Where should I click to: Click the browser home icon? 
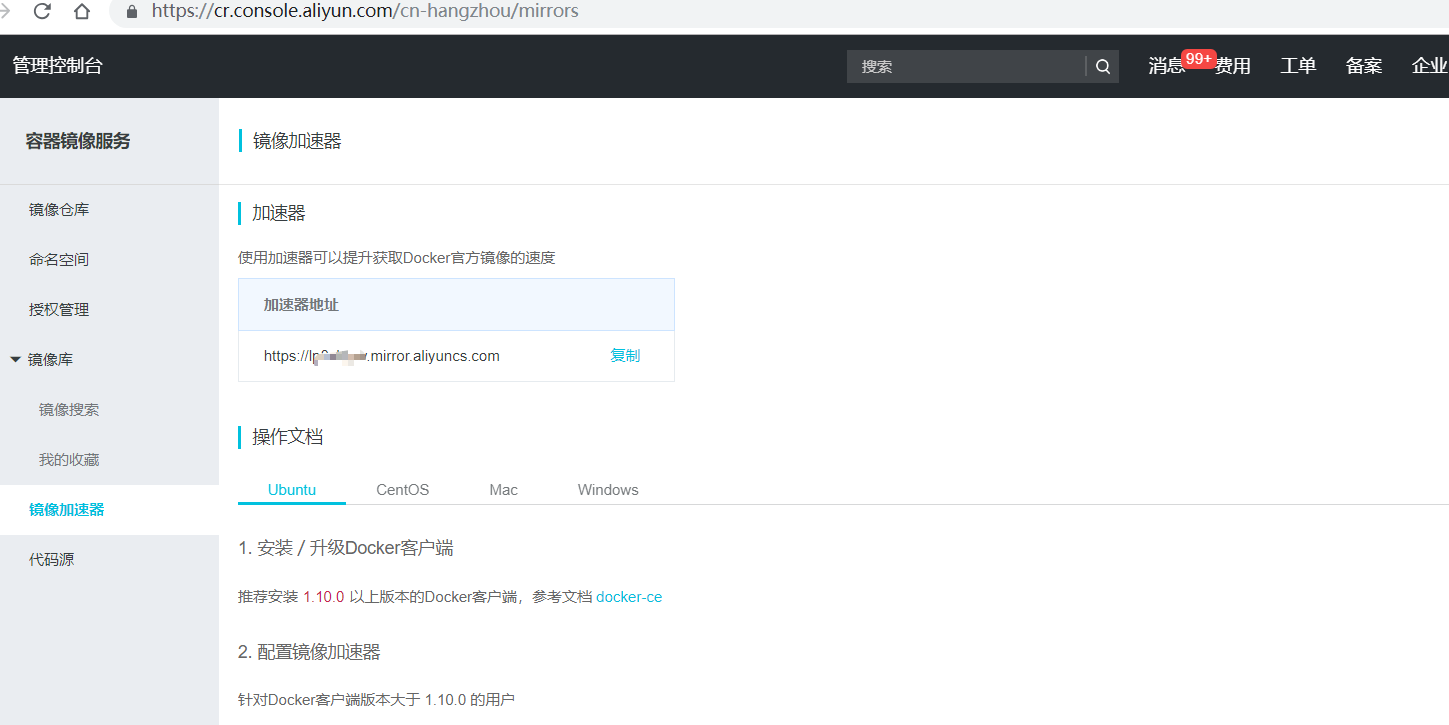tap(82, 12)
